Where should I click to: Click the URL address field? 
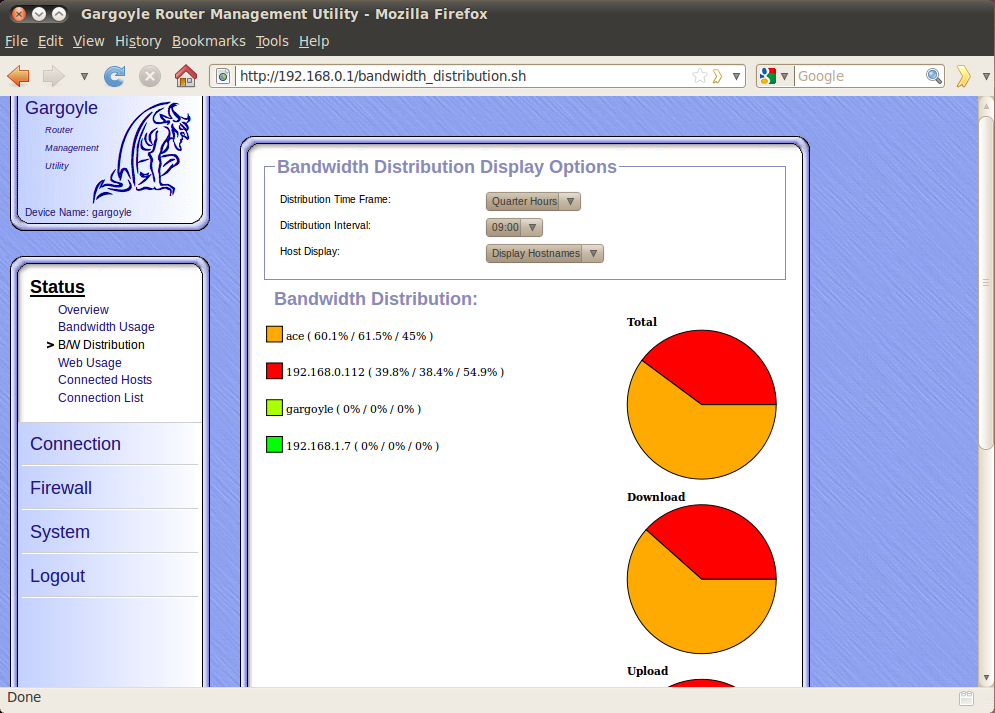(x=463, y=76)
